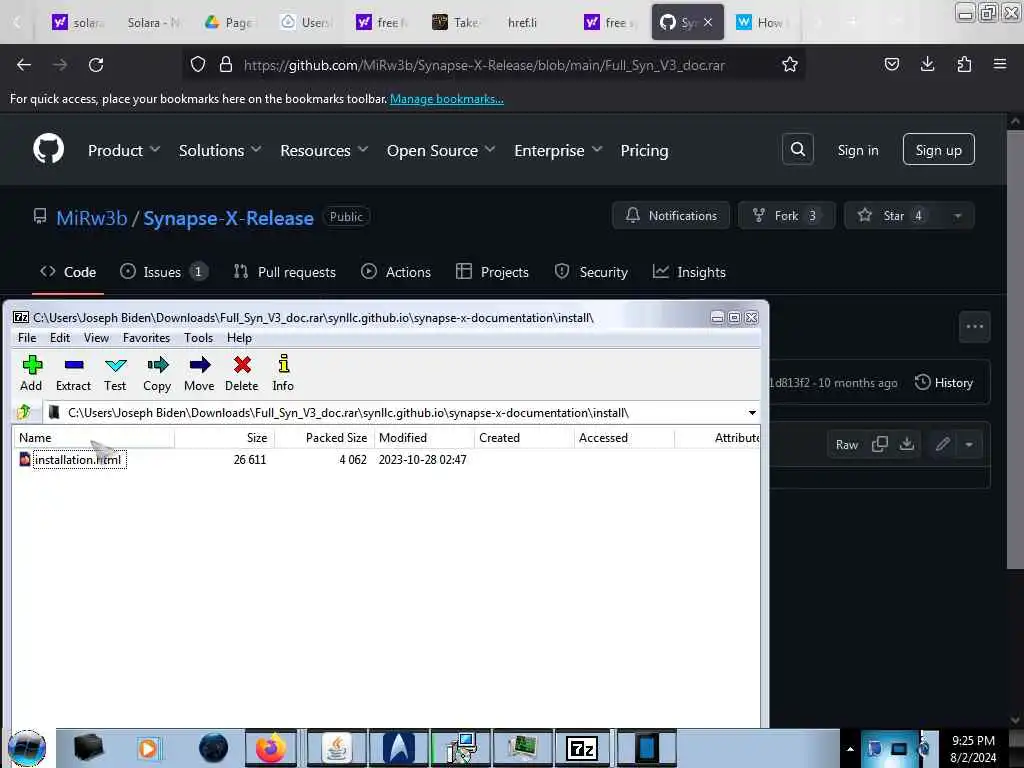Open the MiRw3b user profile link

click(91, 217)
